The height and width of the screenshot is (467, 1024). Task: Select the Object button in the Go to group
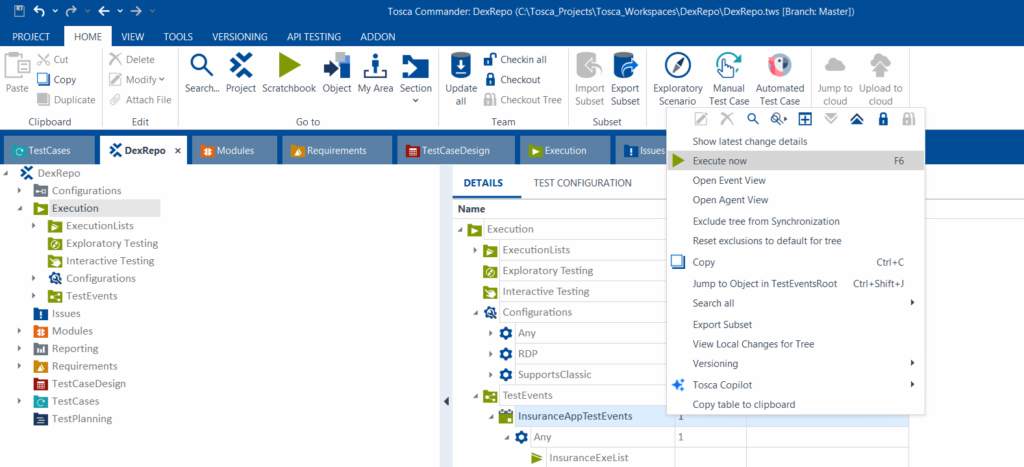(337, 73)
